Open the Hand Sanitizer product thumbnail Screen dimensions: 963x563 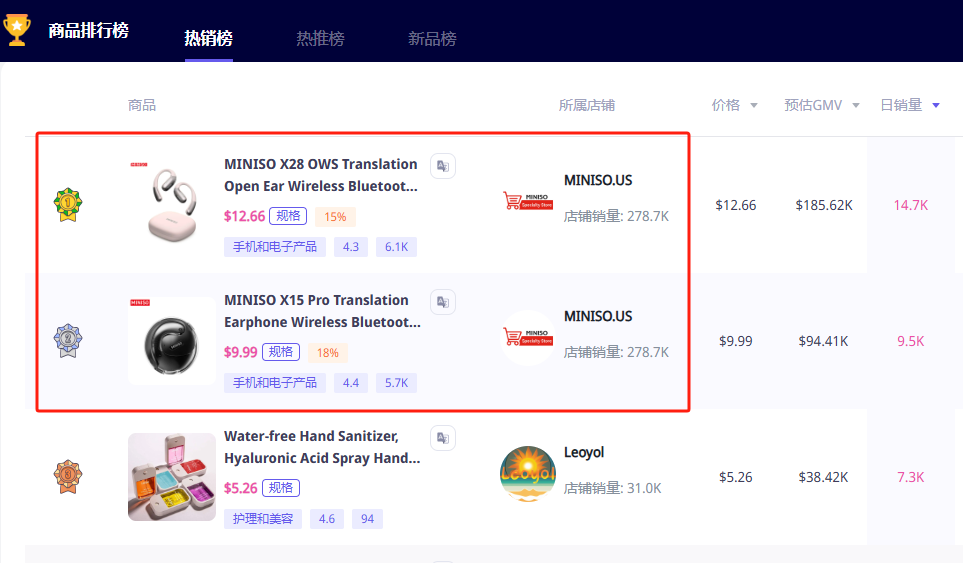[x=172, y=477]
